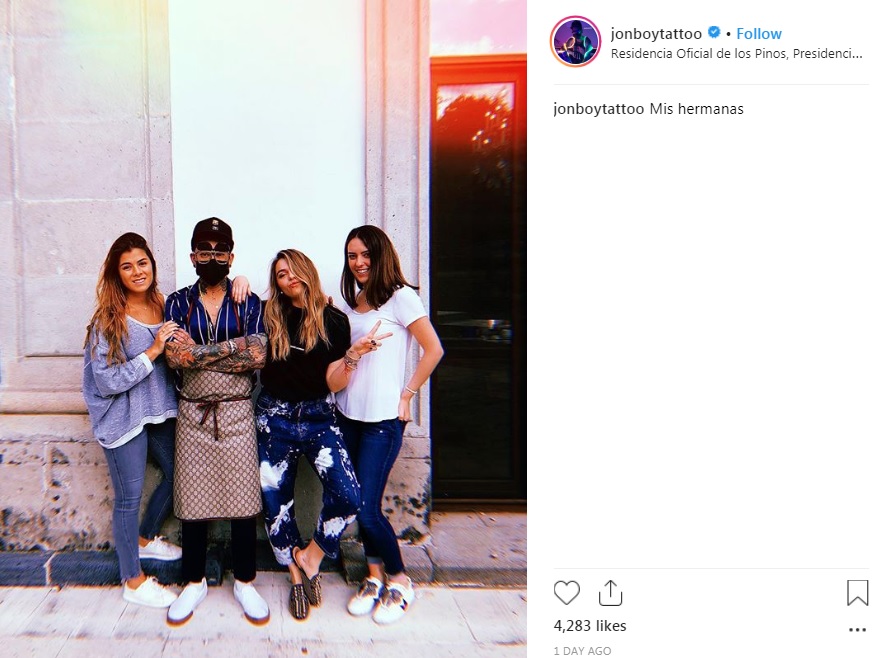Click the 1 DAY AGO timestamp

coord(582,651)
